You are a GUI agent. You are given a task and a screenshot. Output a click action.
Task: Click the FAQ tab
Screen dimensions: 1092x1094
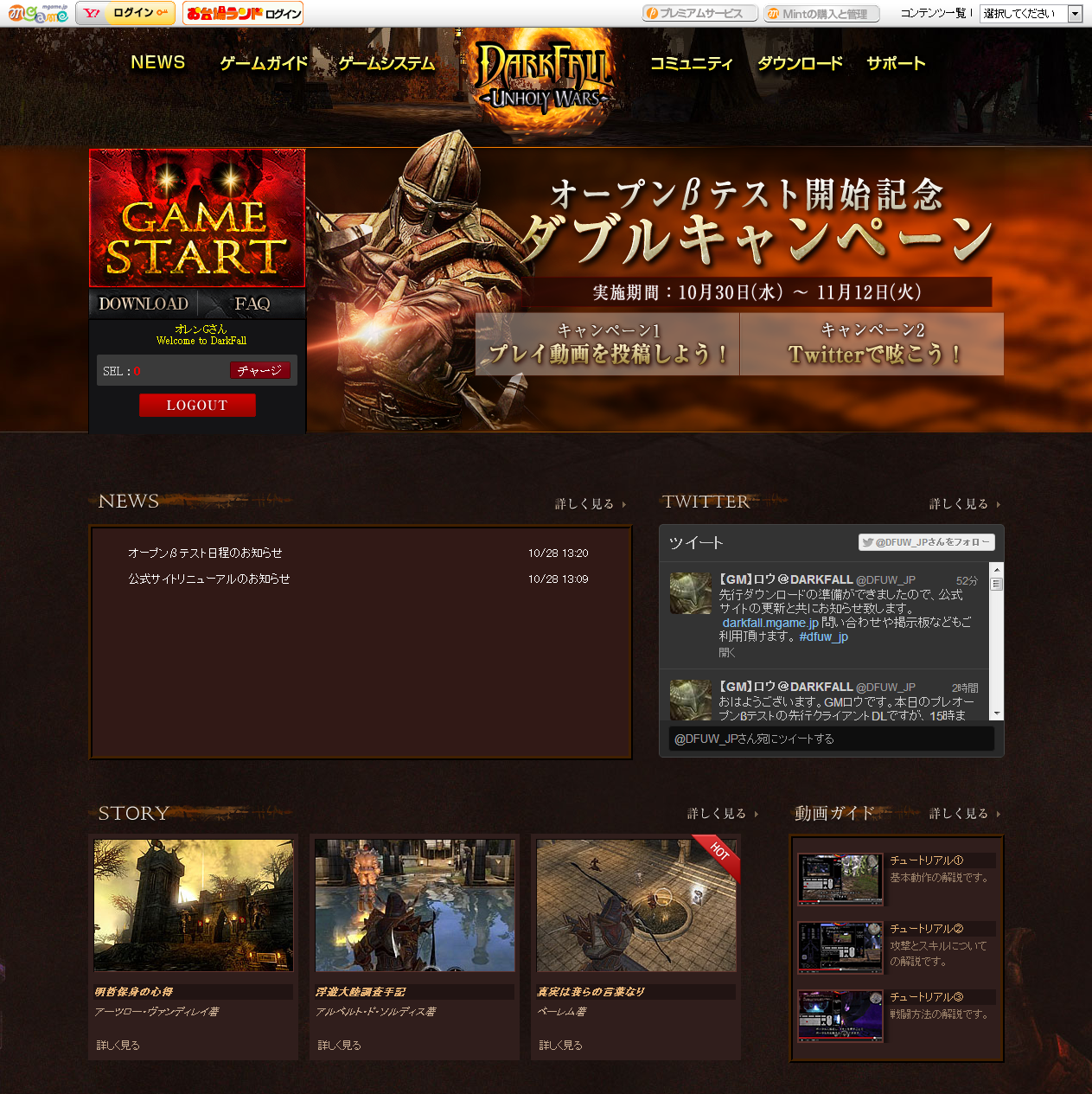point(252,304)
